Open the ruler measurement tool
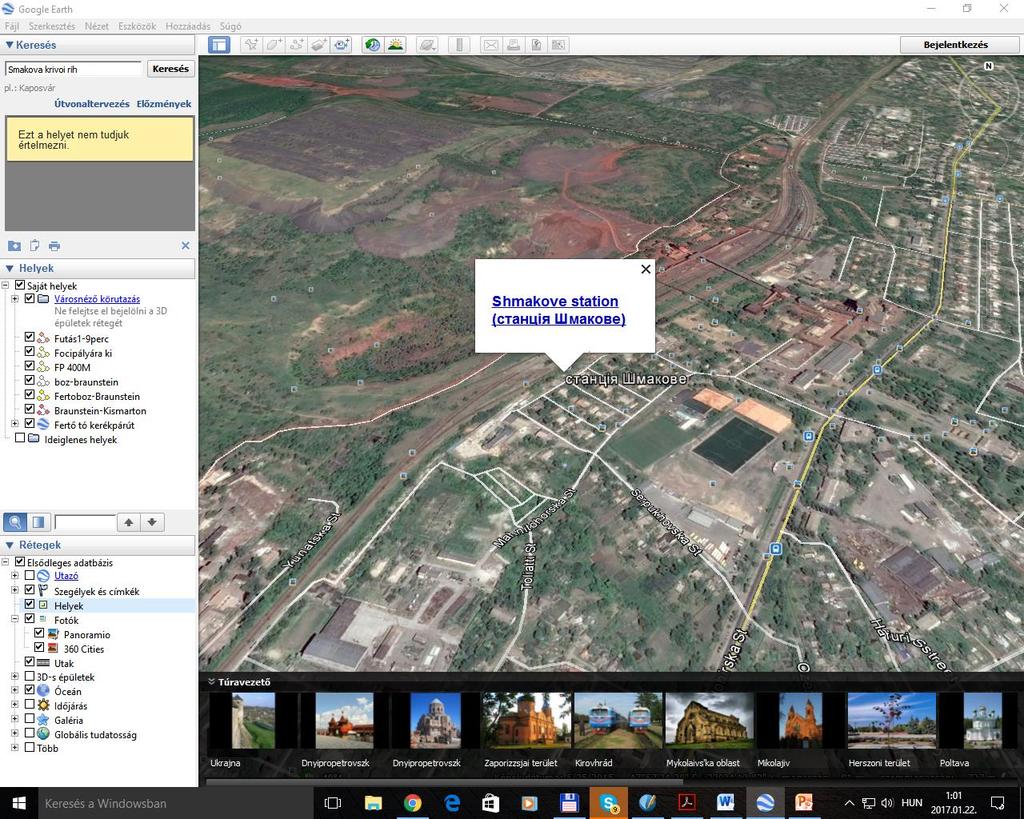This screenshot has height=819, width=1024. point(459,44)
